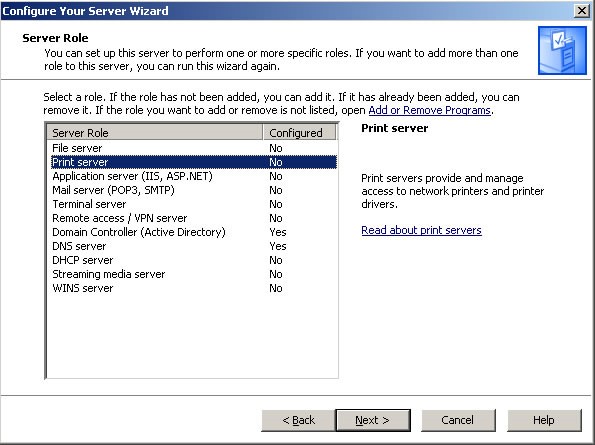Go to the Back page
The image size is (595, 445).
298,420
